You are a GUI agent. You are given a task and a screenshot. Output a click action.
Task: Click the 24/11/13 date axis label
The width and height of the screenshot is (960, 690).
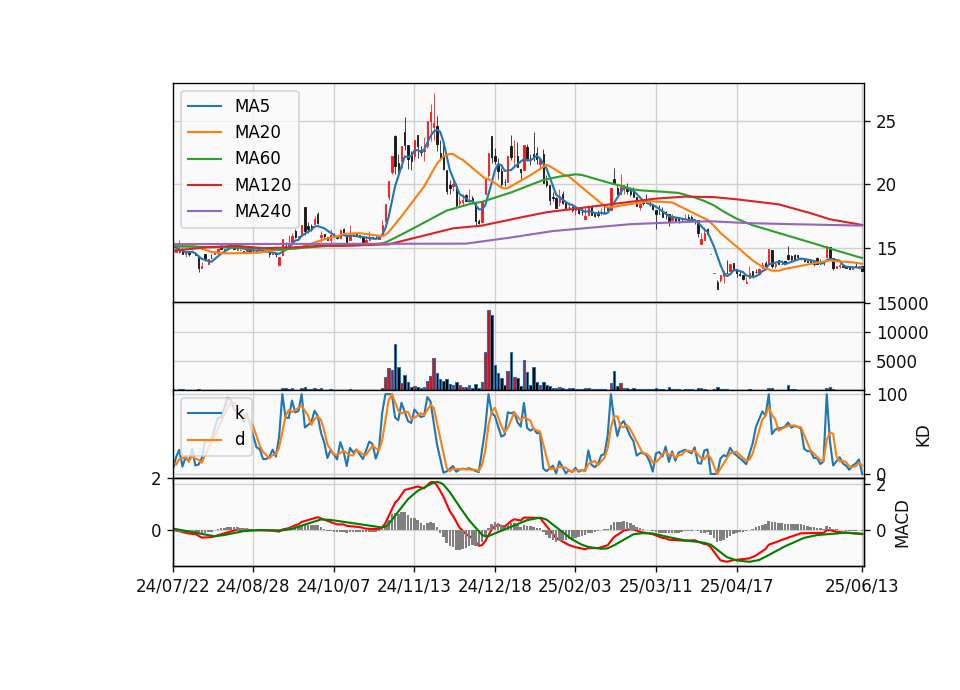[x=414, y=586]
